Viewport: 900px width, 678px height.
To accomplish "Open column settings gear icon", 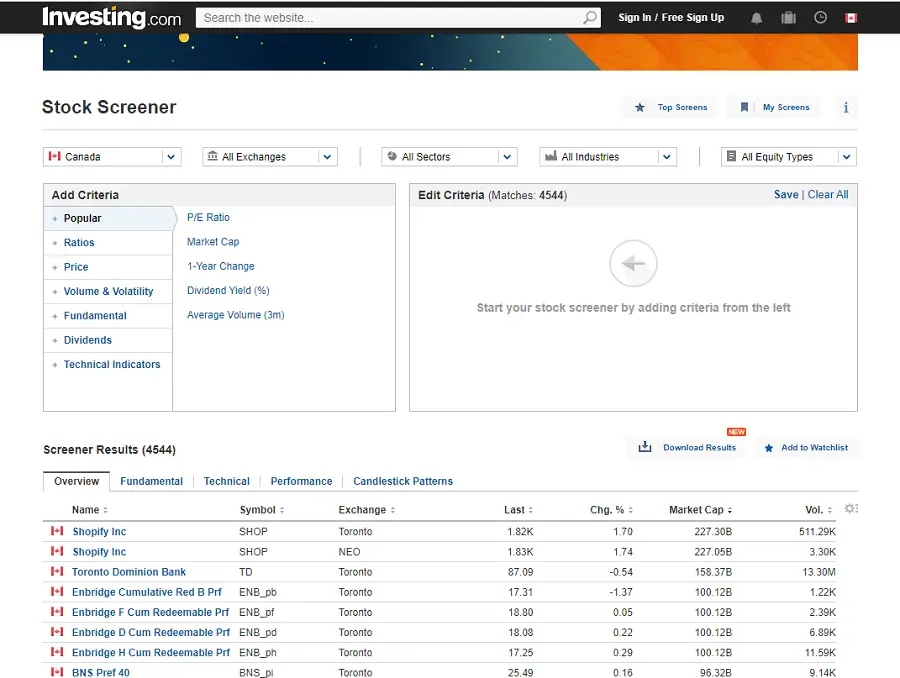I will [850, 509].
